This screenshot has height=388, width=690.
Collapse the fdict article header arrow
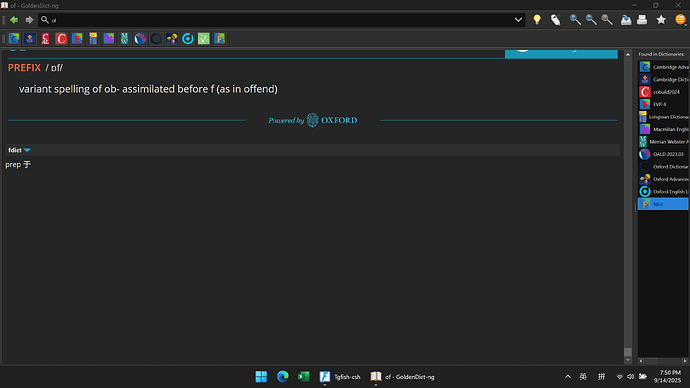tap(27, 150)
